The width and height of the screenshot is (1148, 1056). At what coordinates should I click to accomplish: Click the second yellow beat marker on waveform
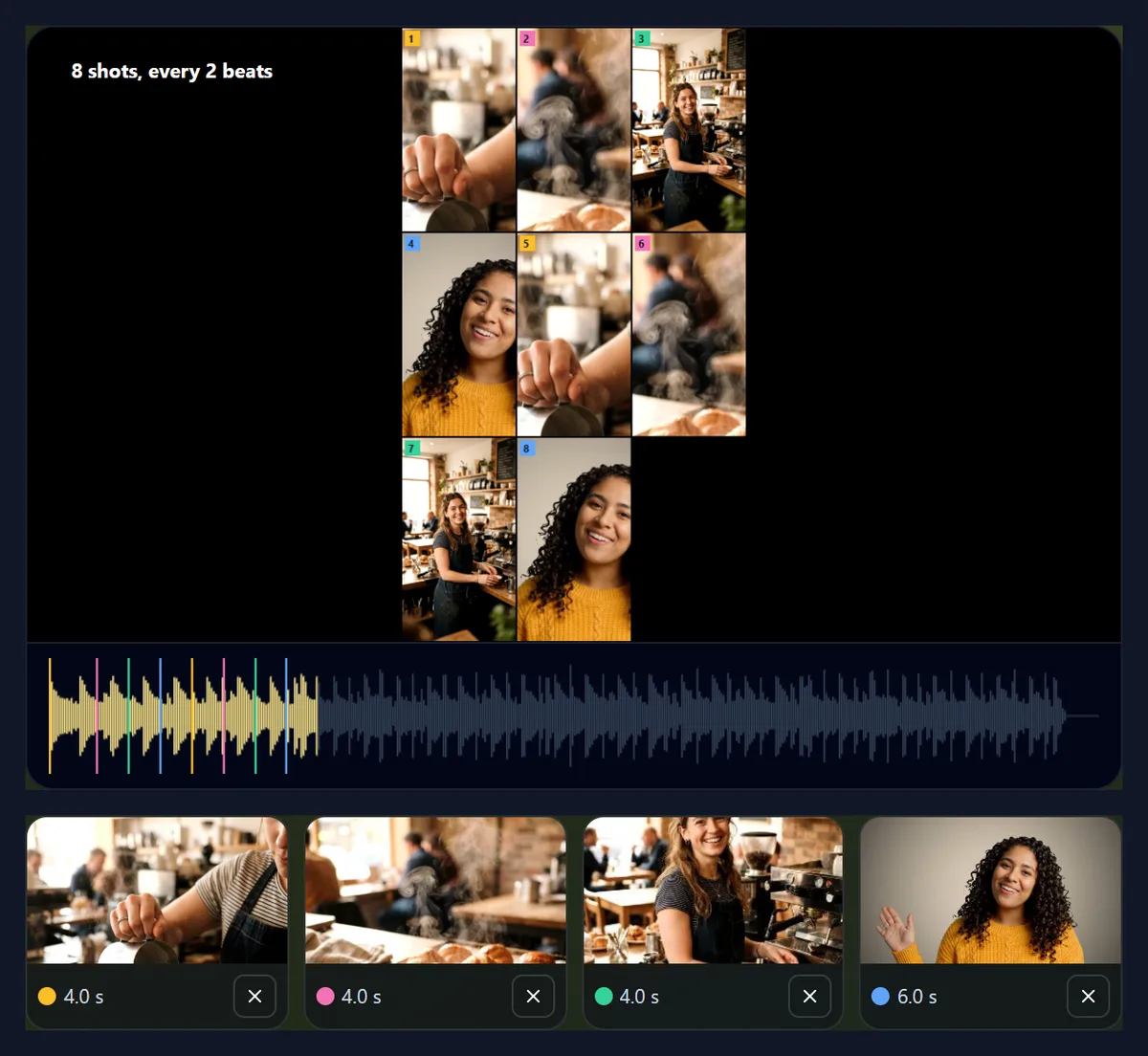(191, 715)
